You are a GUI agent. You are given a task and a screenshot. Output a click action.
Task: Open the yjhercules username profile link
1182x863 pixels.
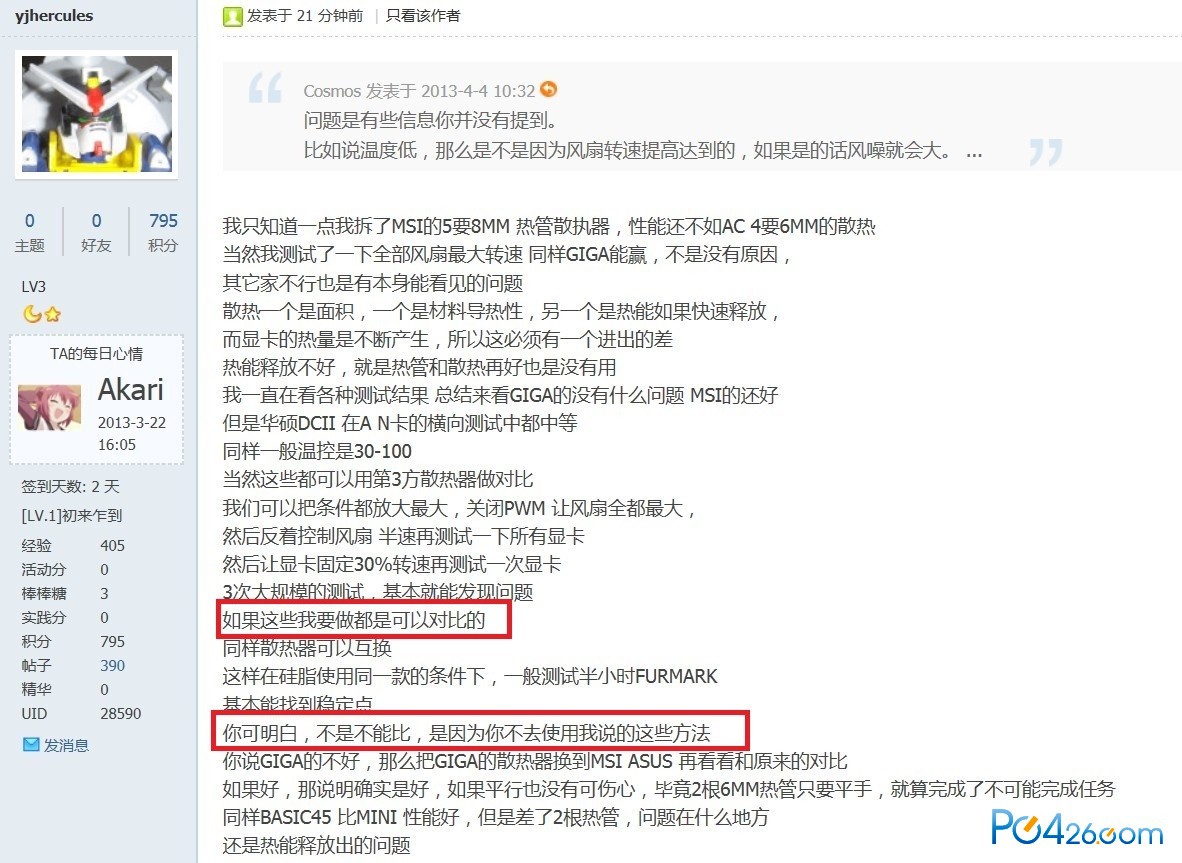54,15
